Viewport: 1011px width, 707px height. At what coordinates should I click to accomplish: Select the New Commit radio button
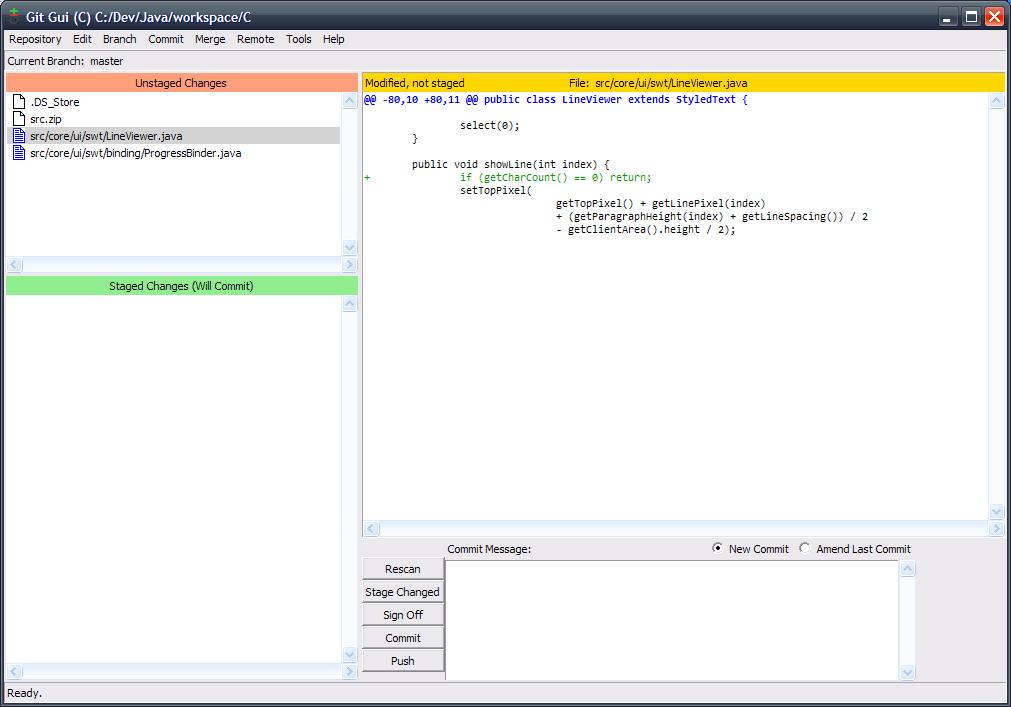coord(717,548)
